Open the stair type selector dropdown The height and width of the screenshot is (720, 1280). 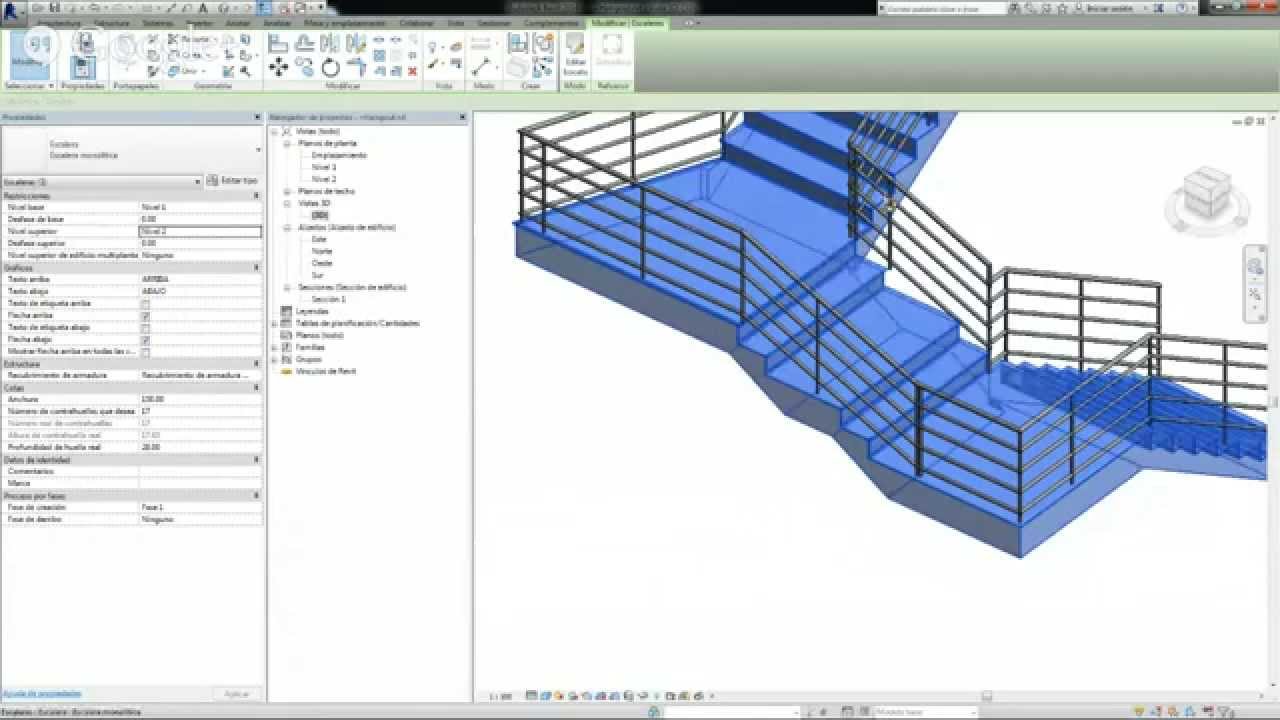pos(258,150)
